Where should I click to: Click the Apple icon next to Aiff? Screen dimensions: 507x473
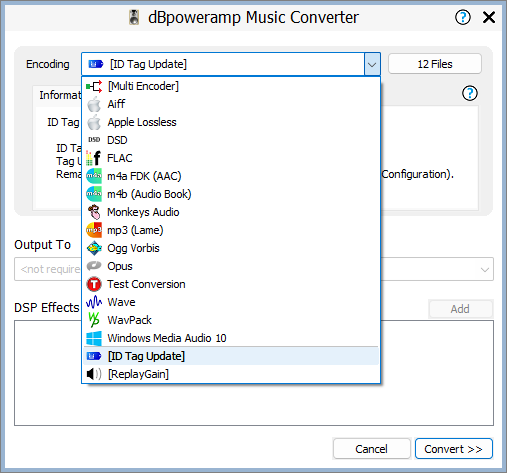point(94,104)
